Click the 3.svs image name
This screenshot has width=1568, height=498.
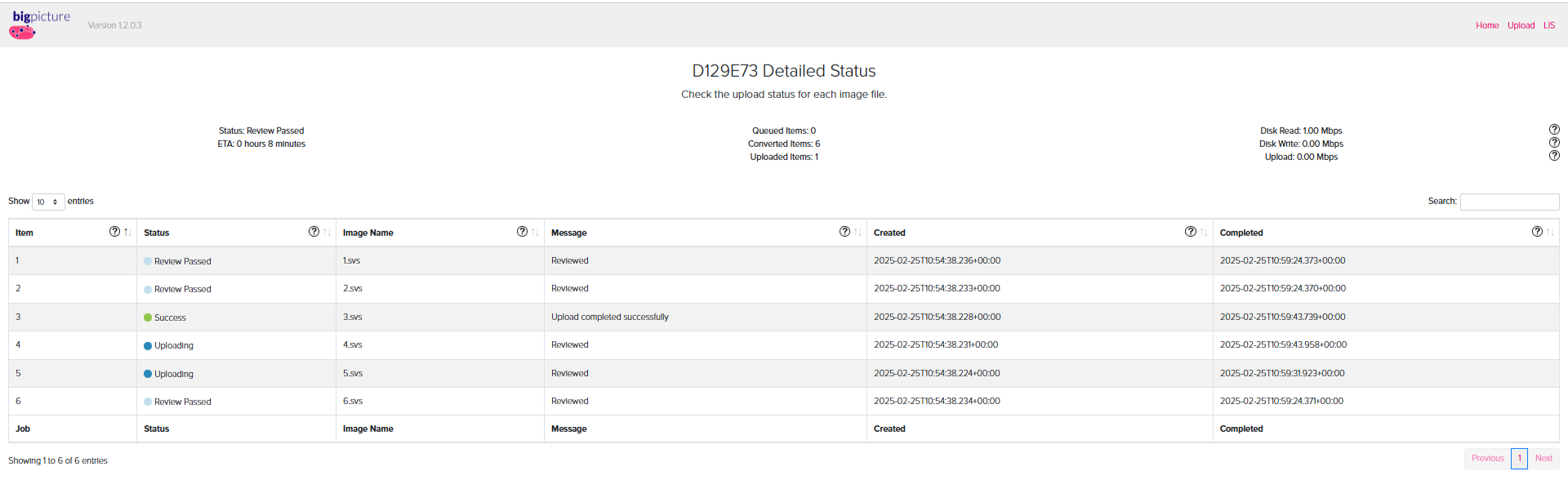point(352,317)
